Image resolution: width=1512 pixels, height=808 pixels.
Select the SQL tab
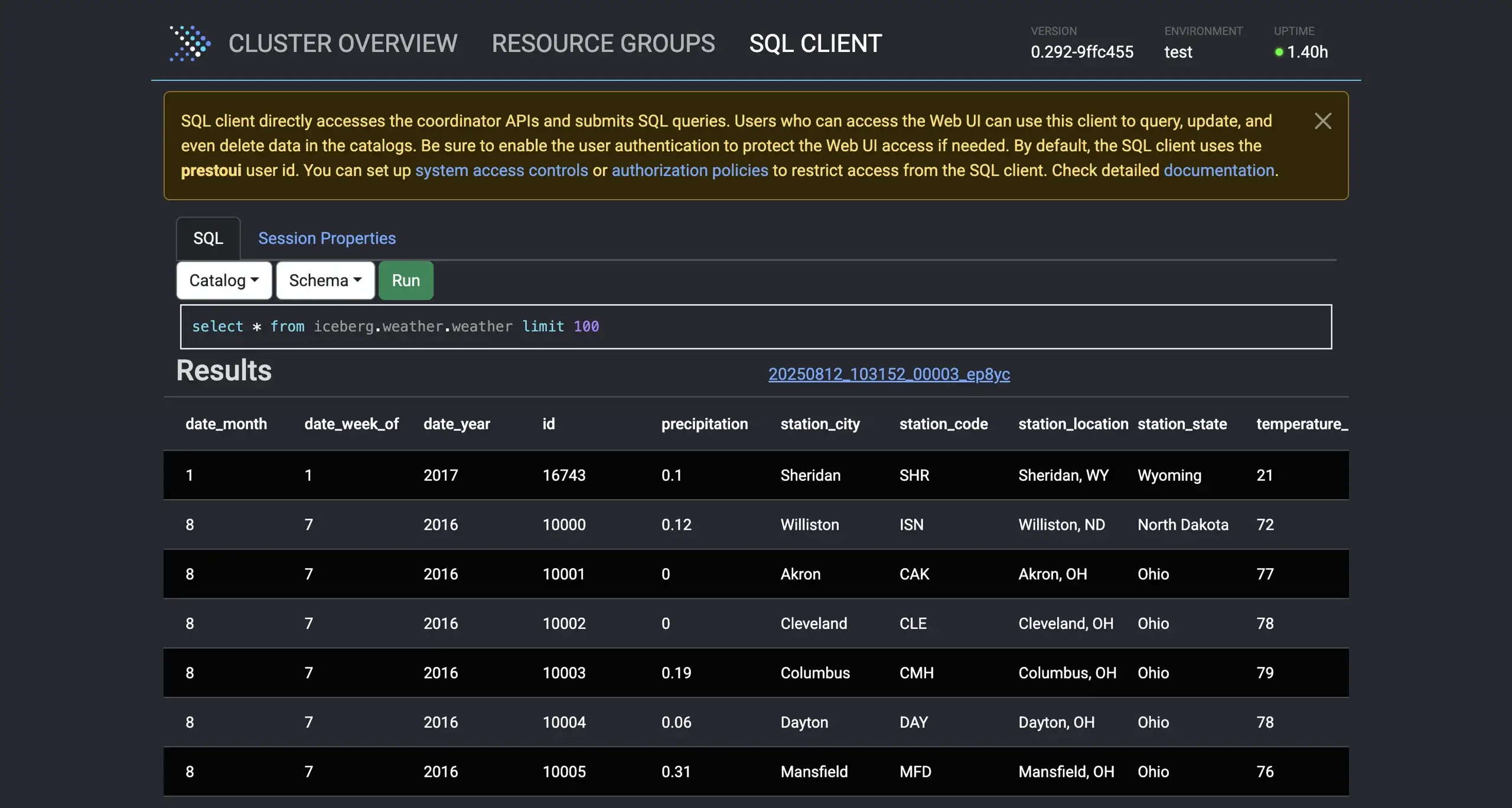208,239
